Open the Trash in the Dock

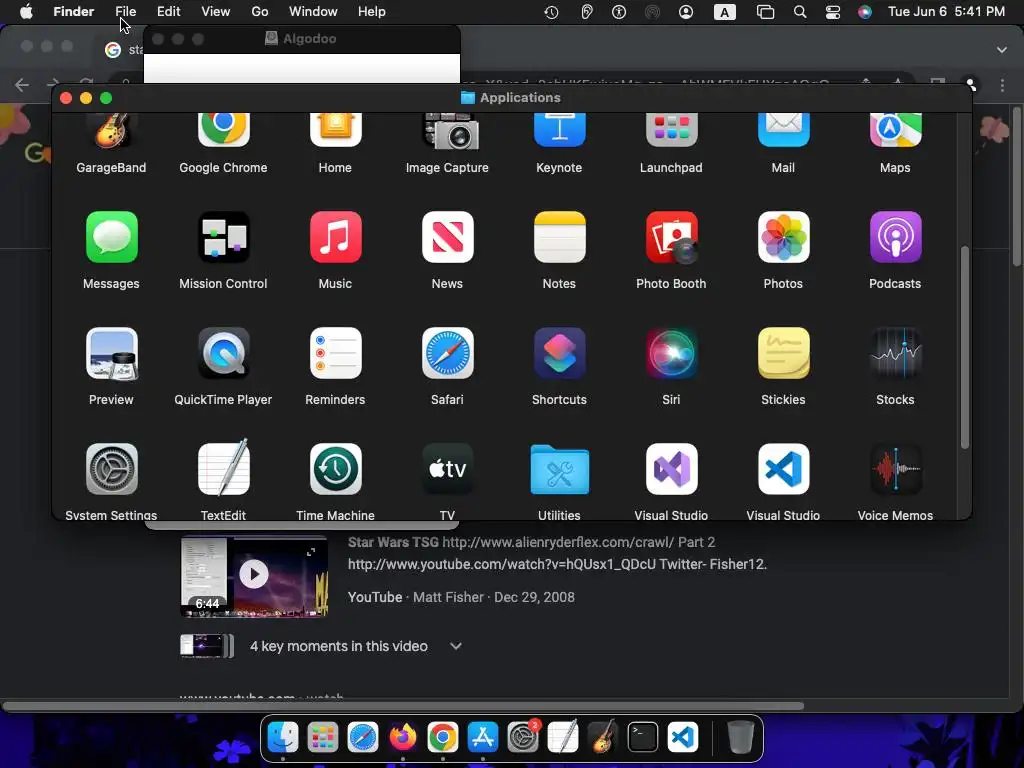point(740,737)
